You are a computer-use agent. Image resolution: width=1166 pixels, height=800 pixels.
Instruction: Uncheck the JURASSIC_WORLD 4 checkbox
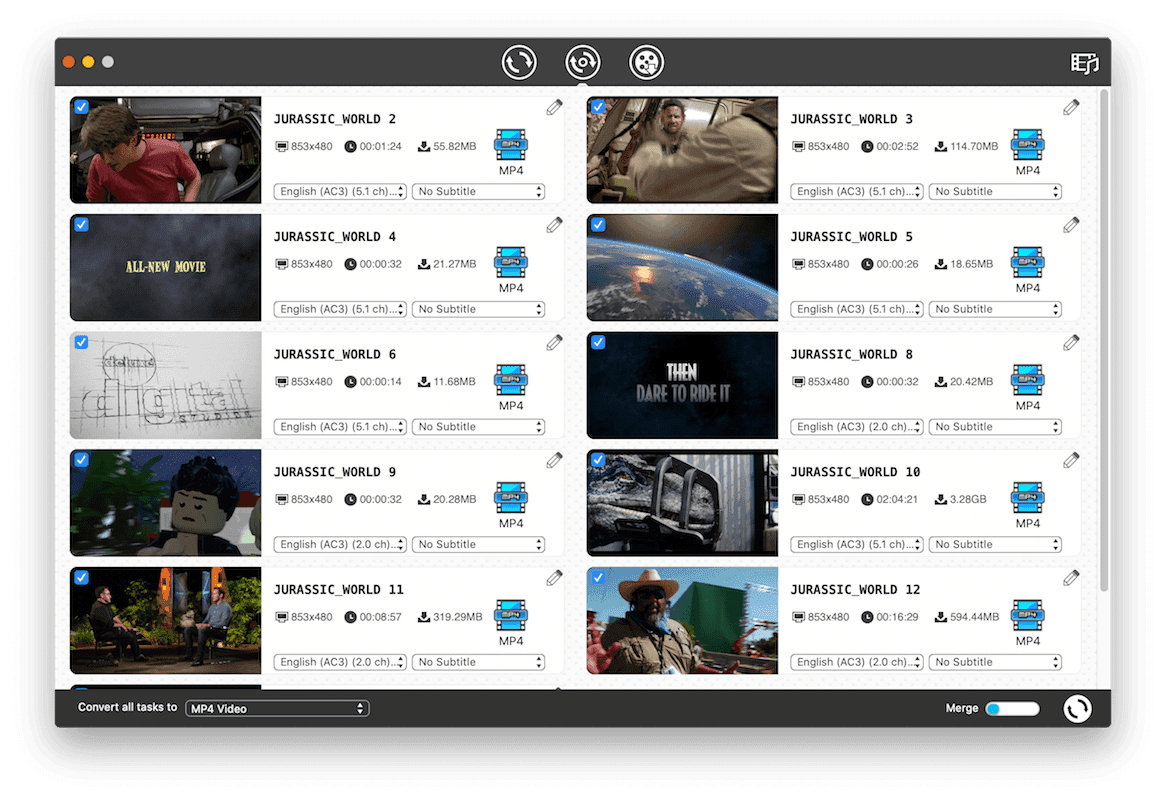point(81,224)
